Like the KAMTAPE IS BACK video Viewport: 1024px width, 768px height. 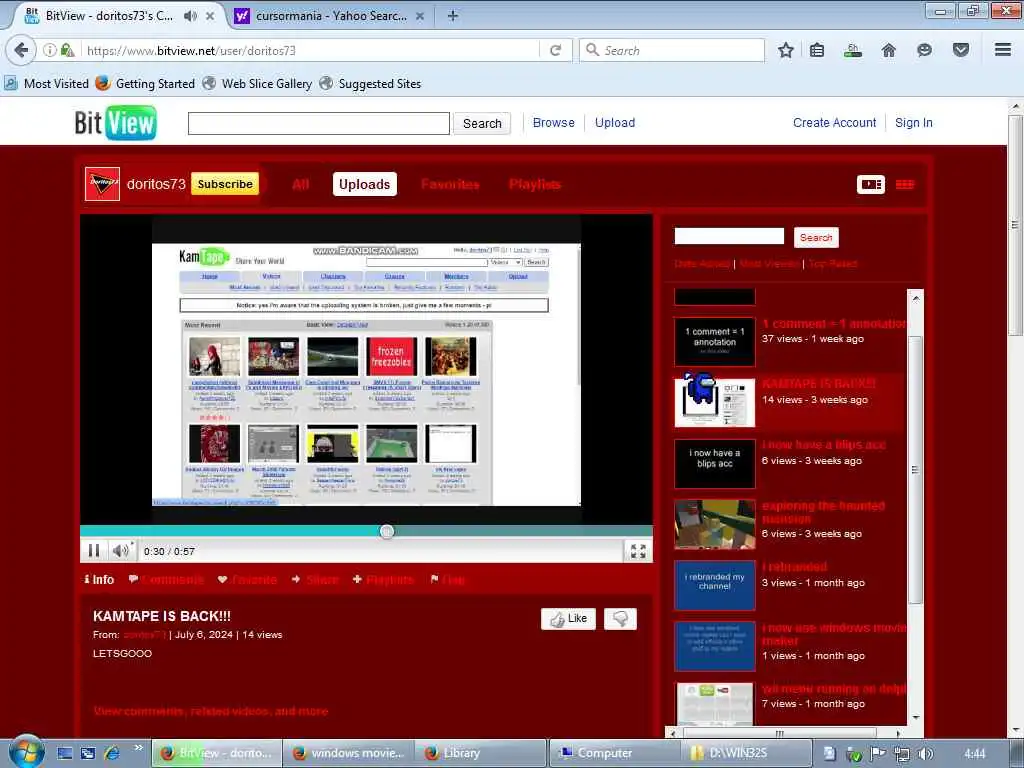coord(568,618)
